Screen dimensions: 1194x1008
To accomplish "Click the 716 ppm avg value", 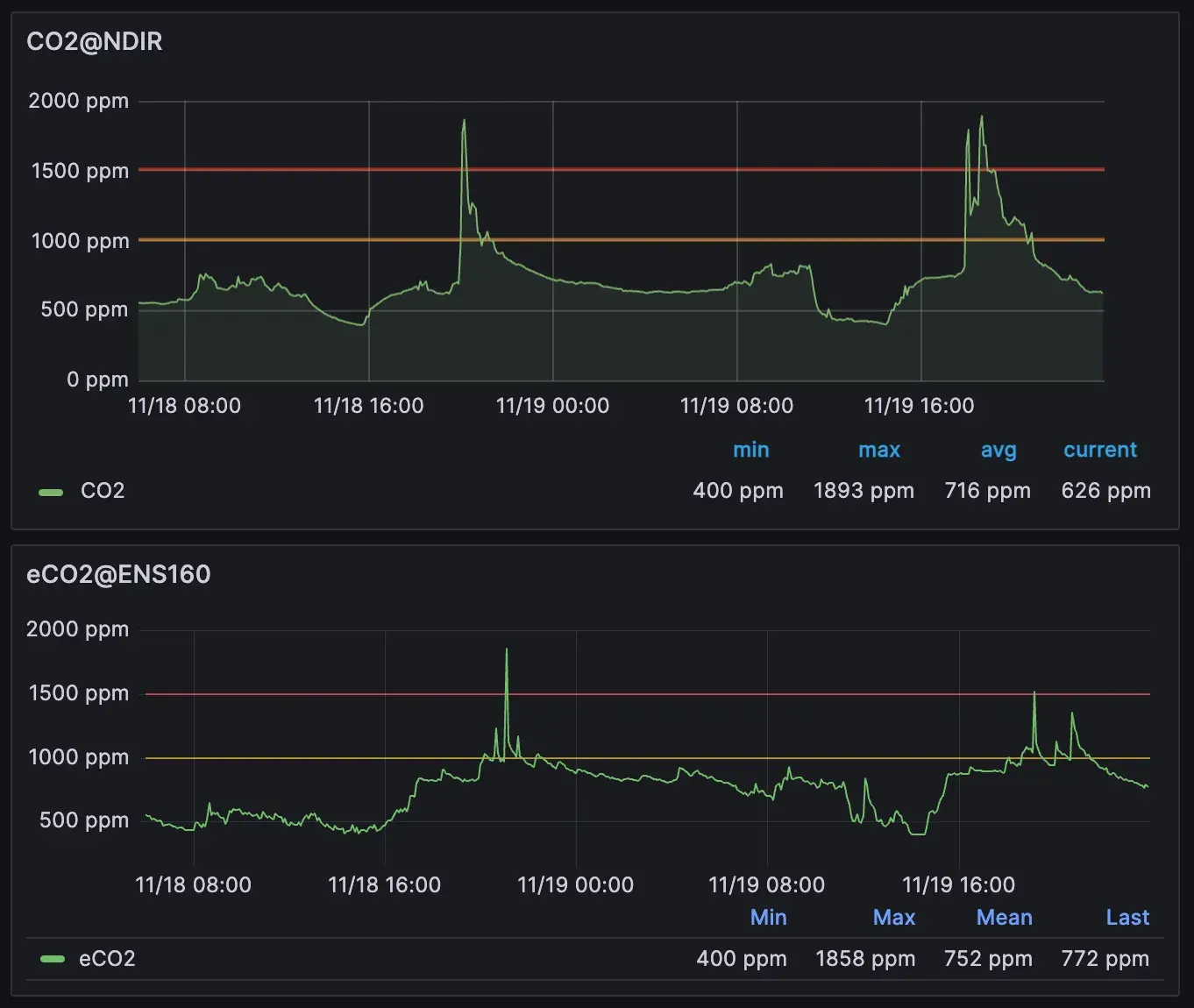I will pos(987,491).
